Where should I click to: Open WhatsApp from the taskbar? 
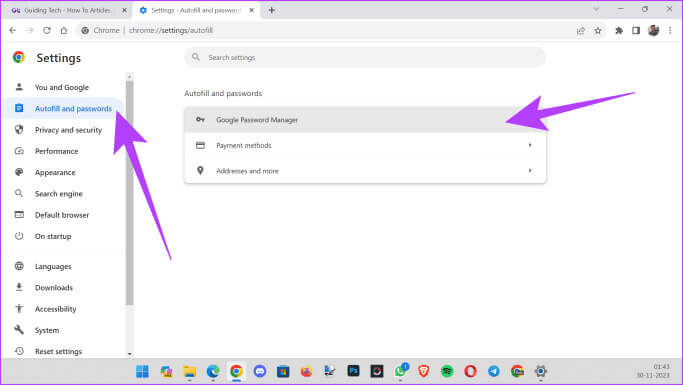(400, 371)
